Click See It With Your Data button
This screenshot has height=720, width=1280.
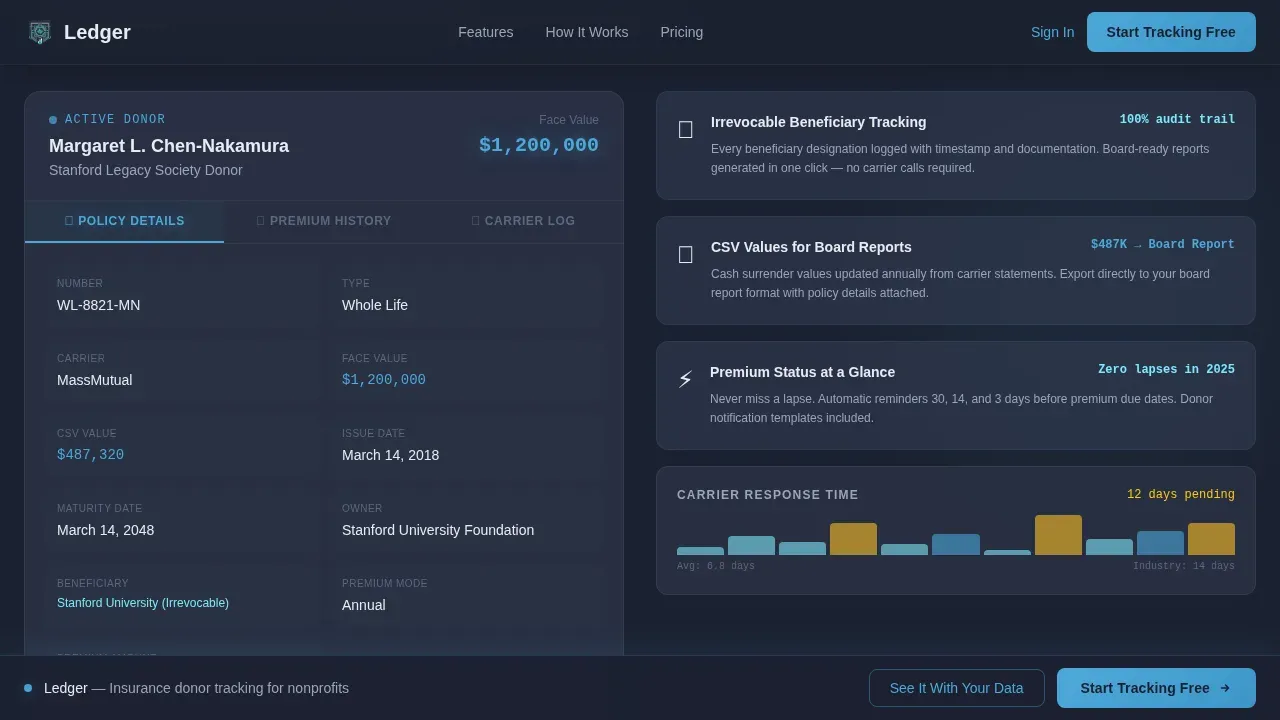[957, 688]
